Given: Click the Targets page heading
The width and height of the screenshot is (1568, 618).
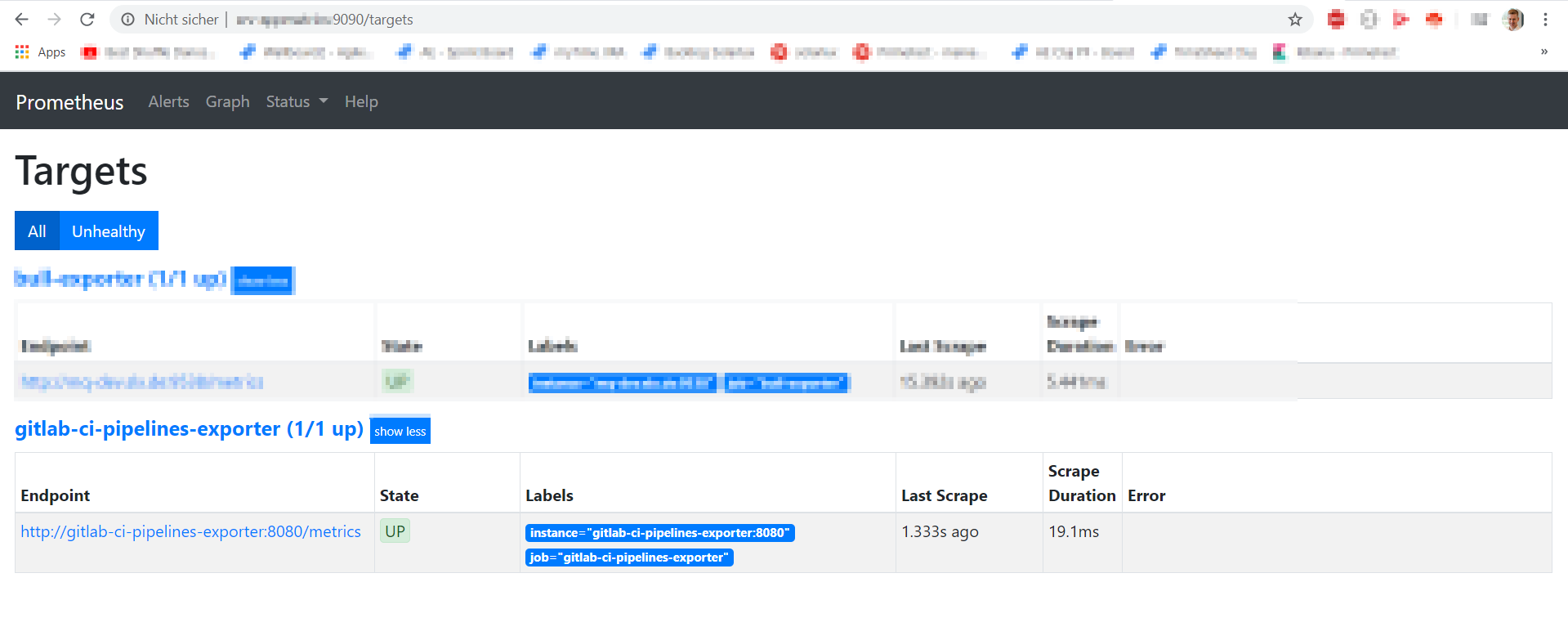Looking at the screenshot, I should tap(81, 171).
